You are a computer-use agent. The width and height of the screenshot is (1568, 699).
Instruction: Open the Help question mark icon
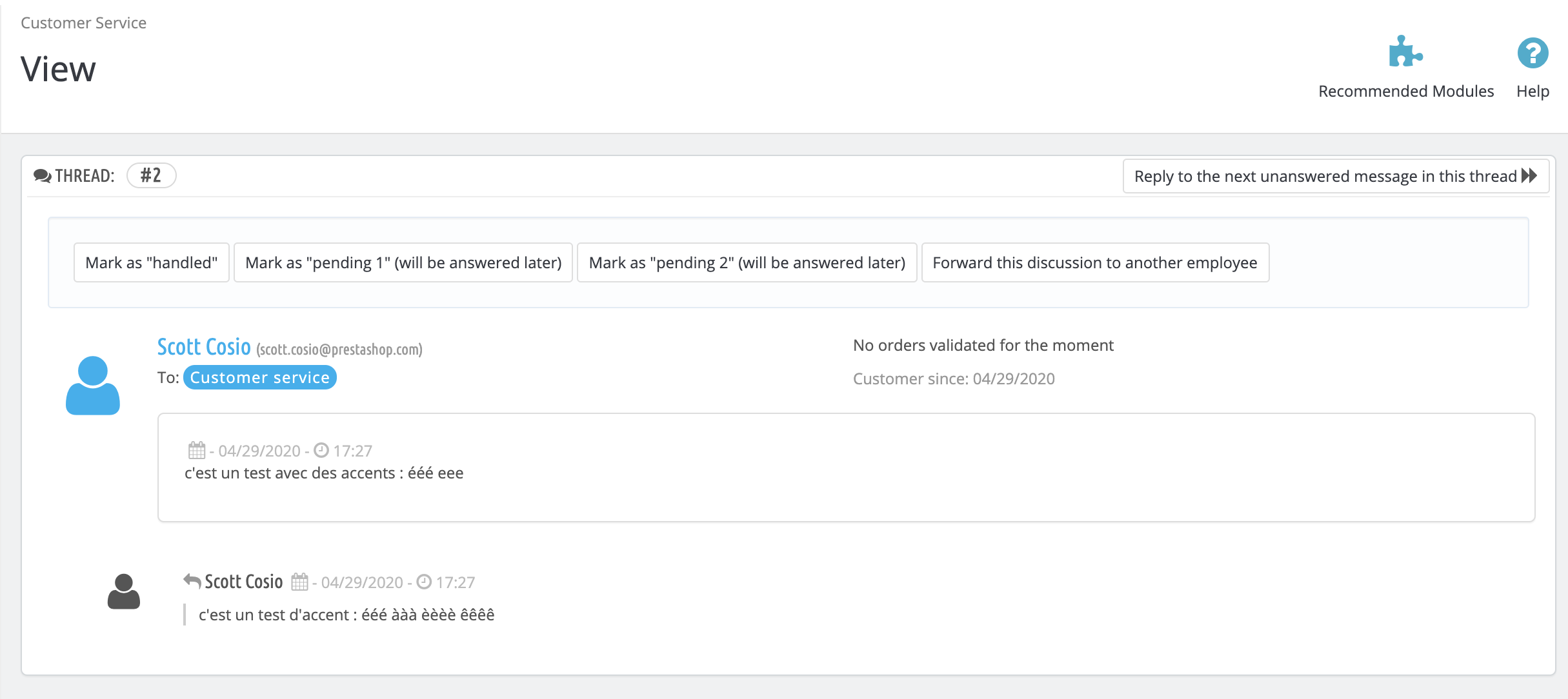(1533, 53)
